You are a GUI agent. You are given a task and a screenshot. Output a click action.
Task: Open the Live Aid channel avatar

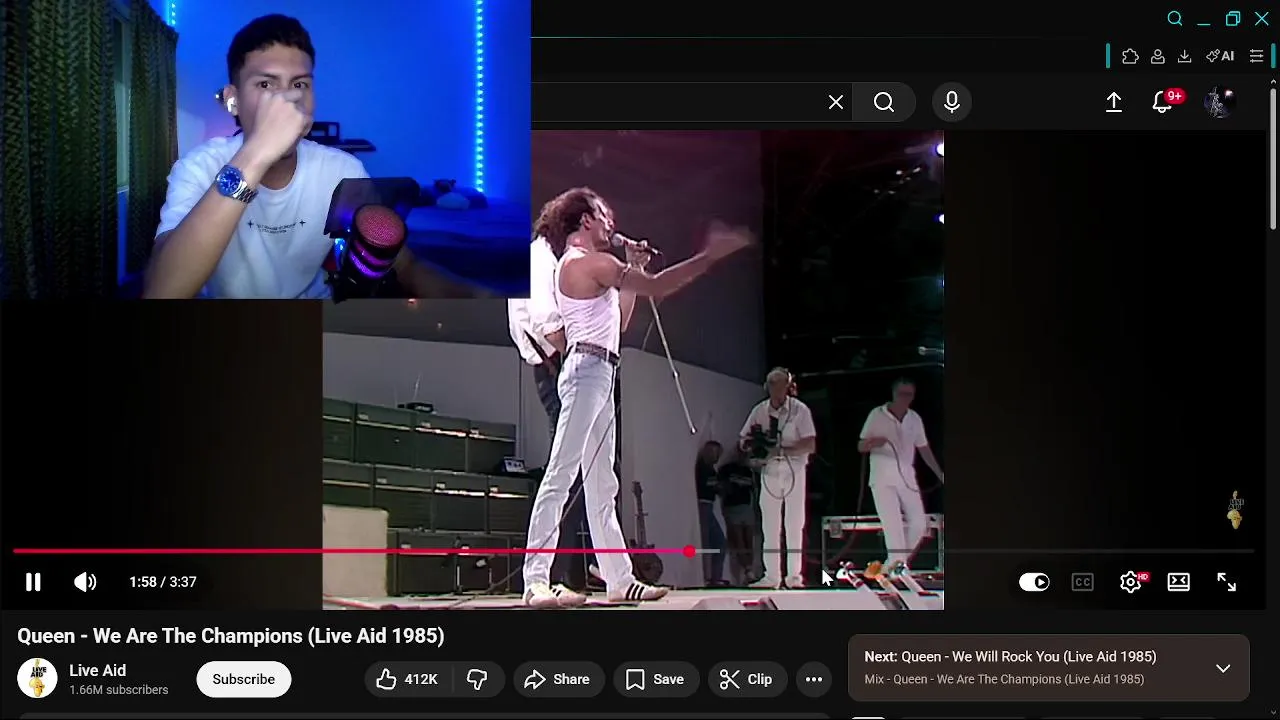click(37, 679)
